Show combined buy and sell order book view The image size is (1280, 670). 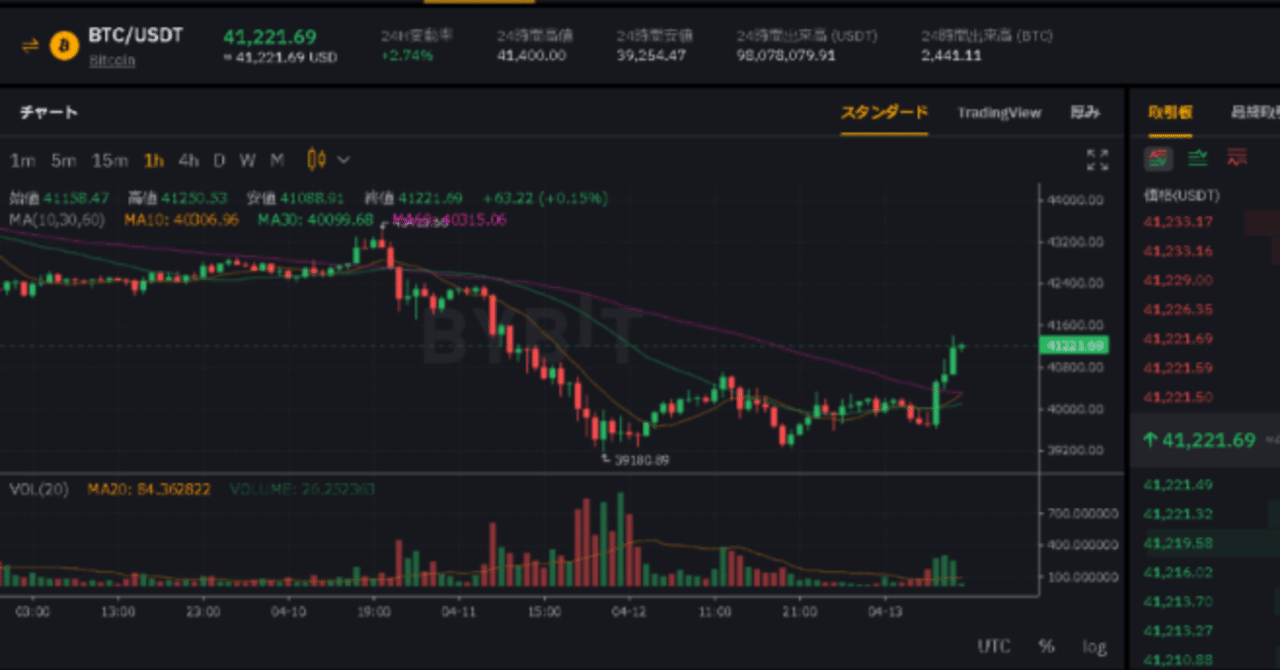pos(1160,157)
